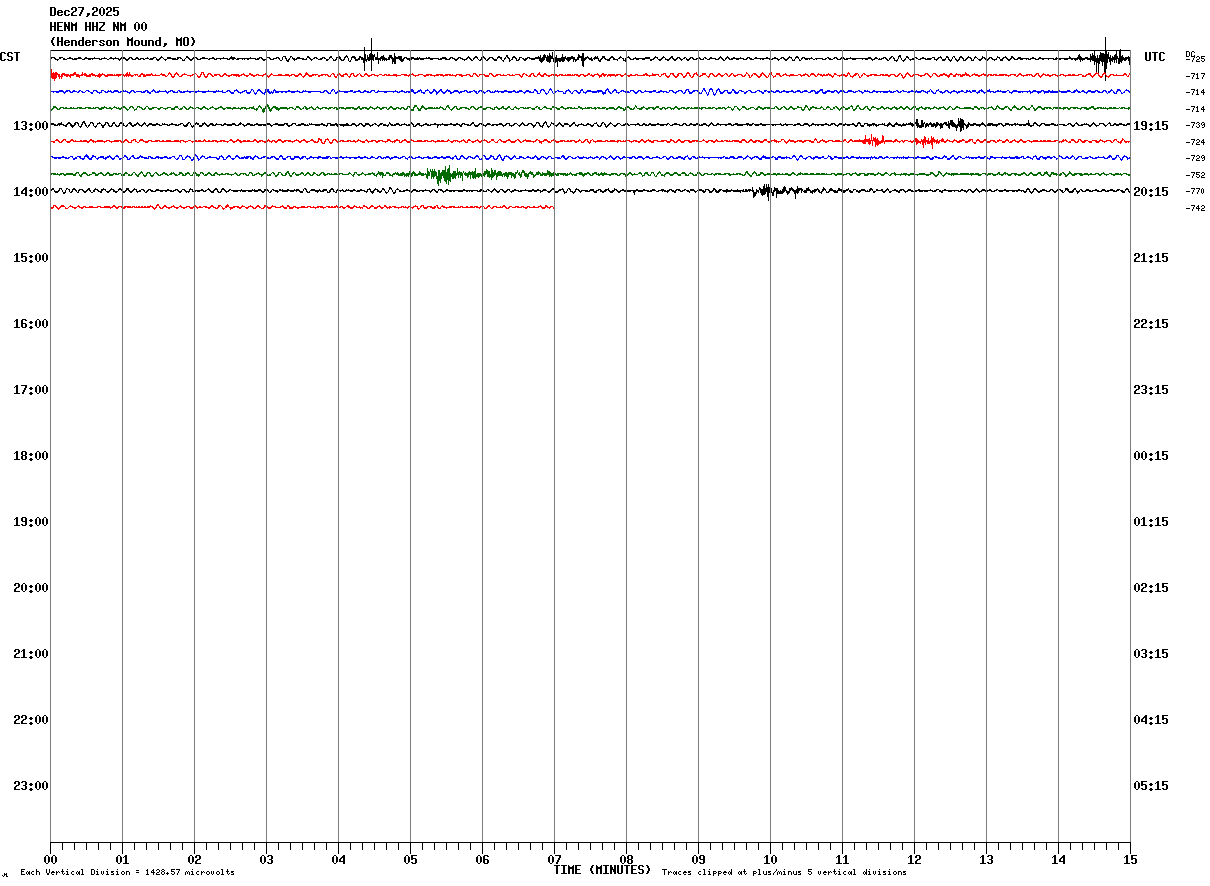Image resolution: width=1210 pixels, height=886 pixels.
Task: Click the 23:00 CST row label
Action: pos(30,786)
